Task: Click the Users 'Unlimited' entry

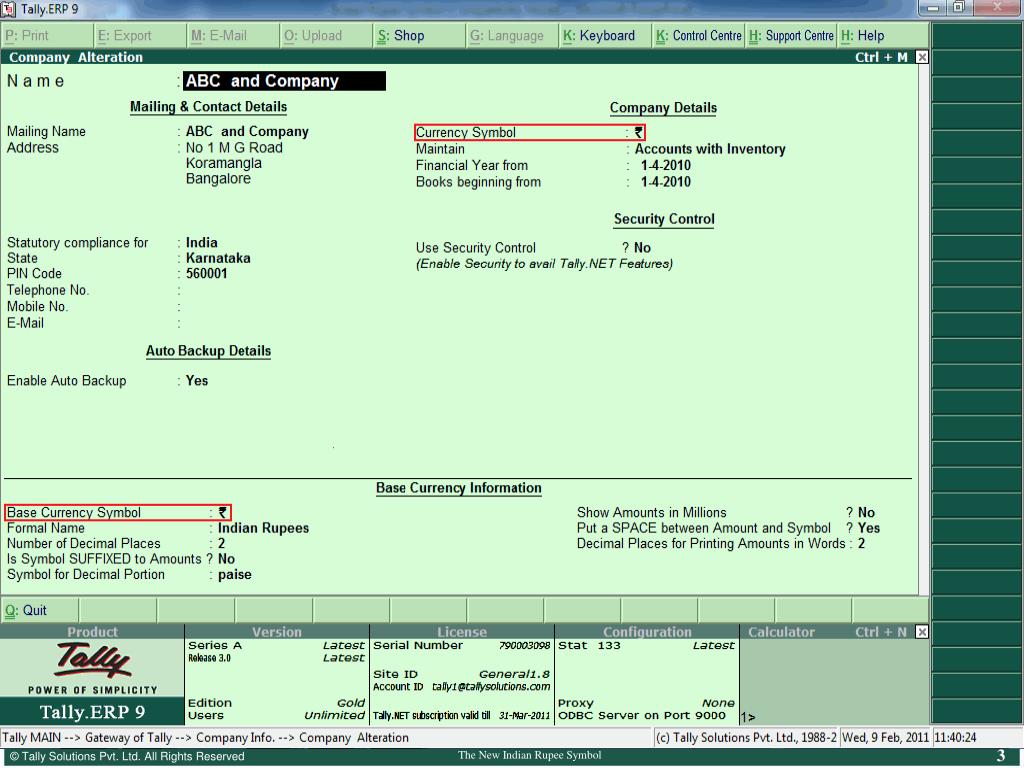Action: click(334, 716)
